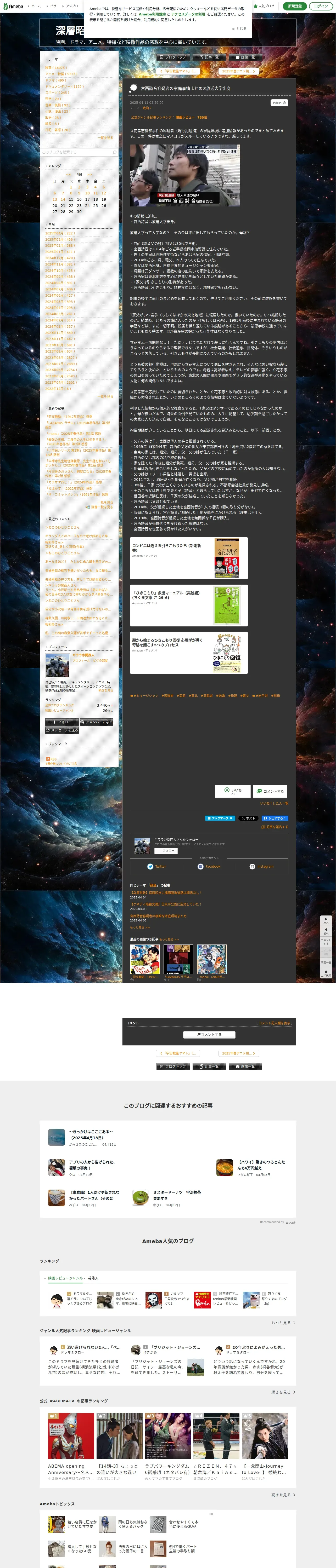Click the コメントする button with bubble icon
This screenshot has height=1568, width=336.
[x=270, y=791]
